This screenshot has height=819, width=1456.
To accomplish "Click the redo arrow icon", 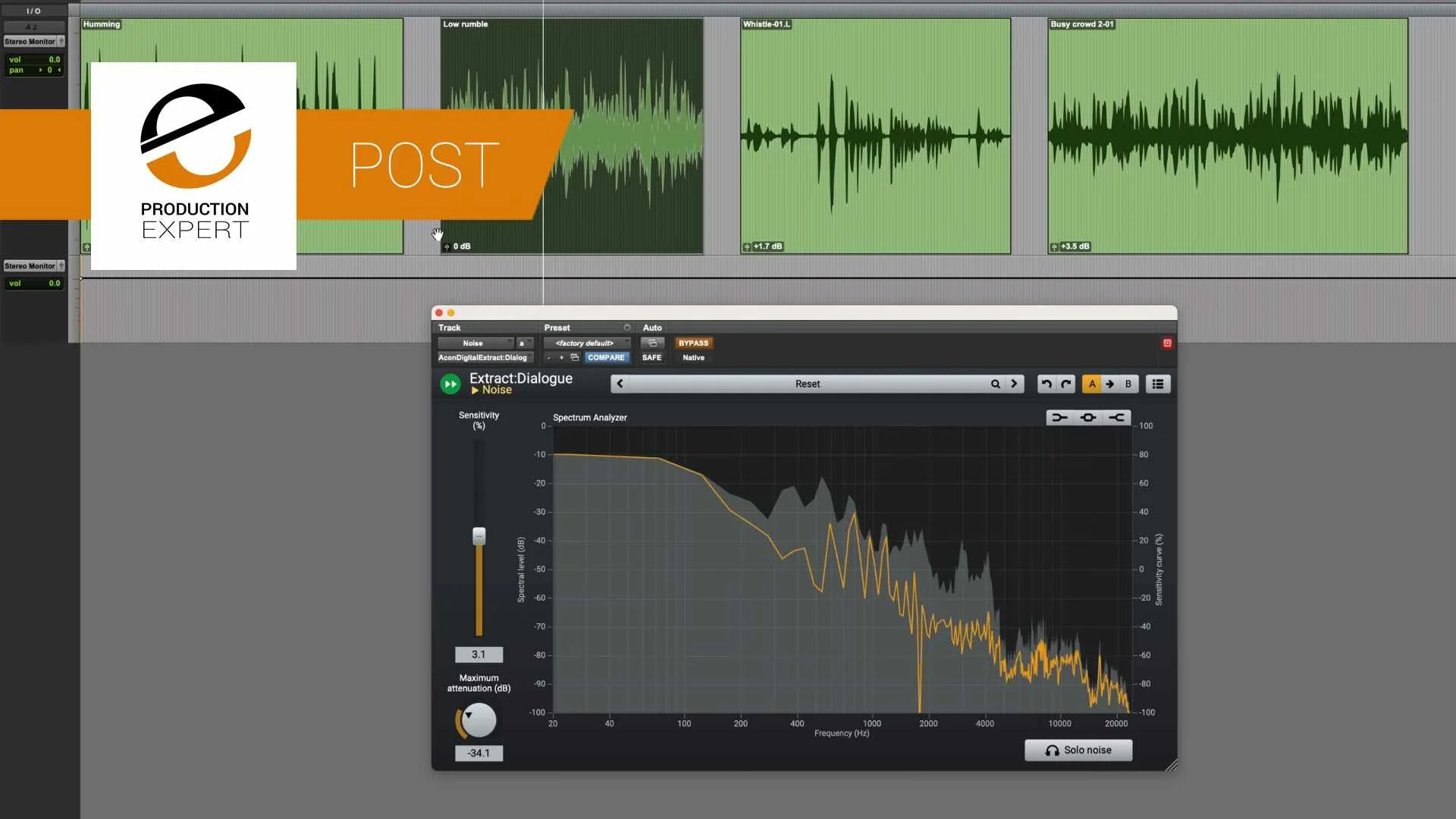I will tap(1065, 384).
